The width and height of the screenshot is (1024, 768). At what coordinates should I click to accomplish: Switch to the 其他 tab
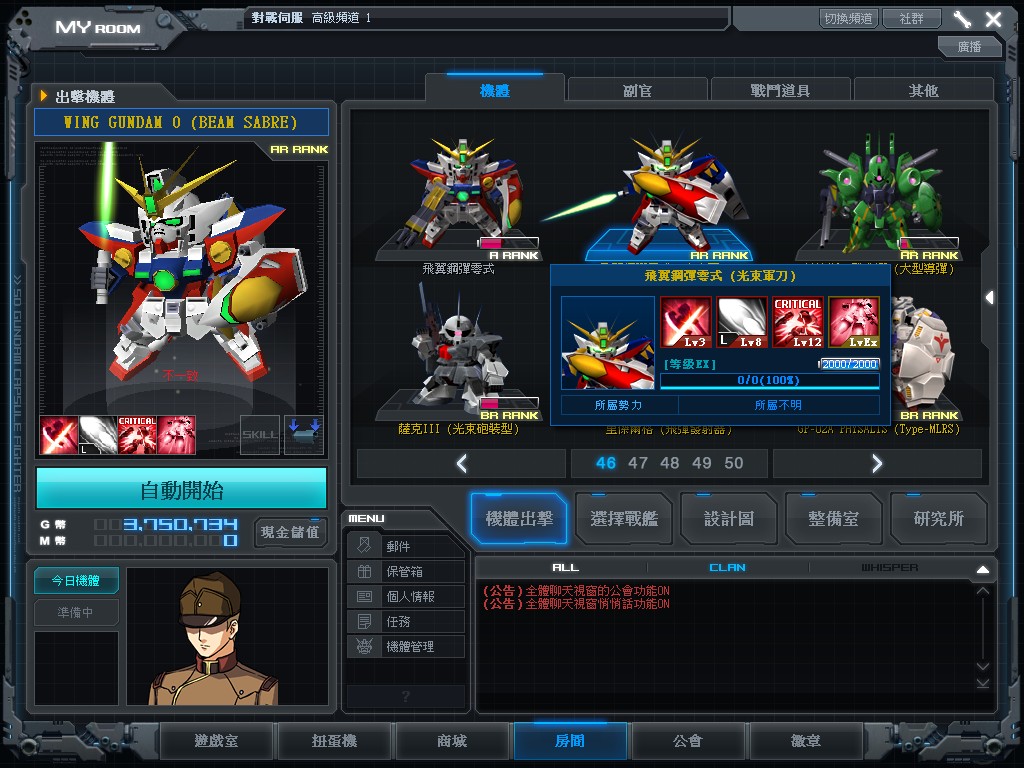tap(923, 90)
